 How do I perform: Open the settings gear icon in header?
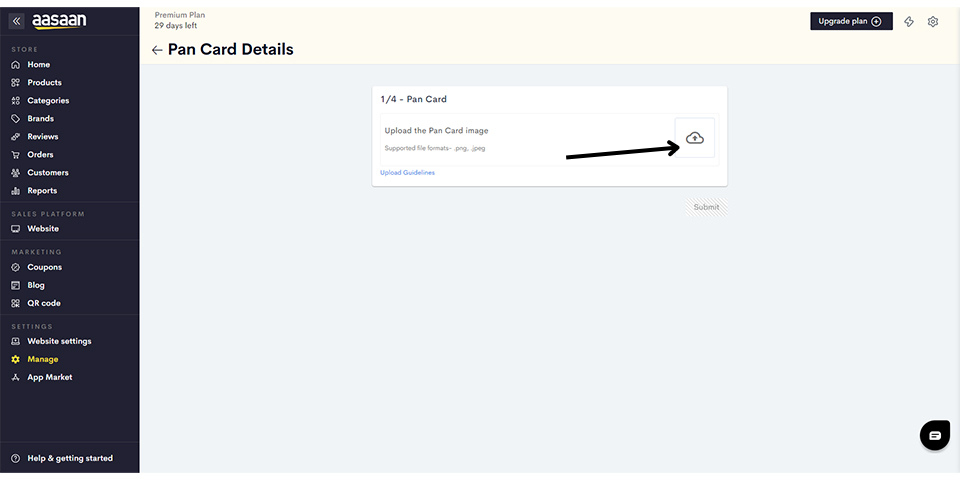pos(932,21)
